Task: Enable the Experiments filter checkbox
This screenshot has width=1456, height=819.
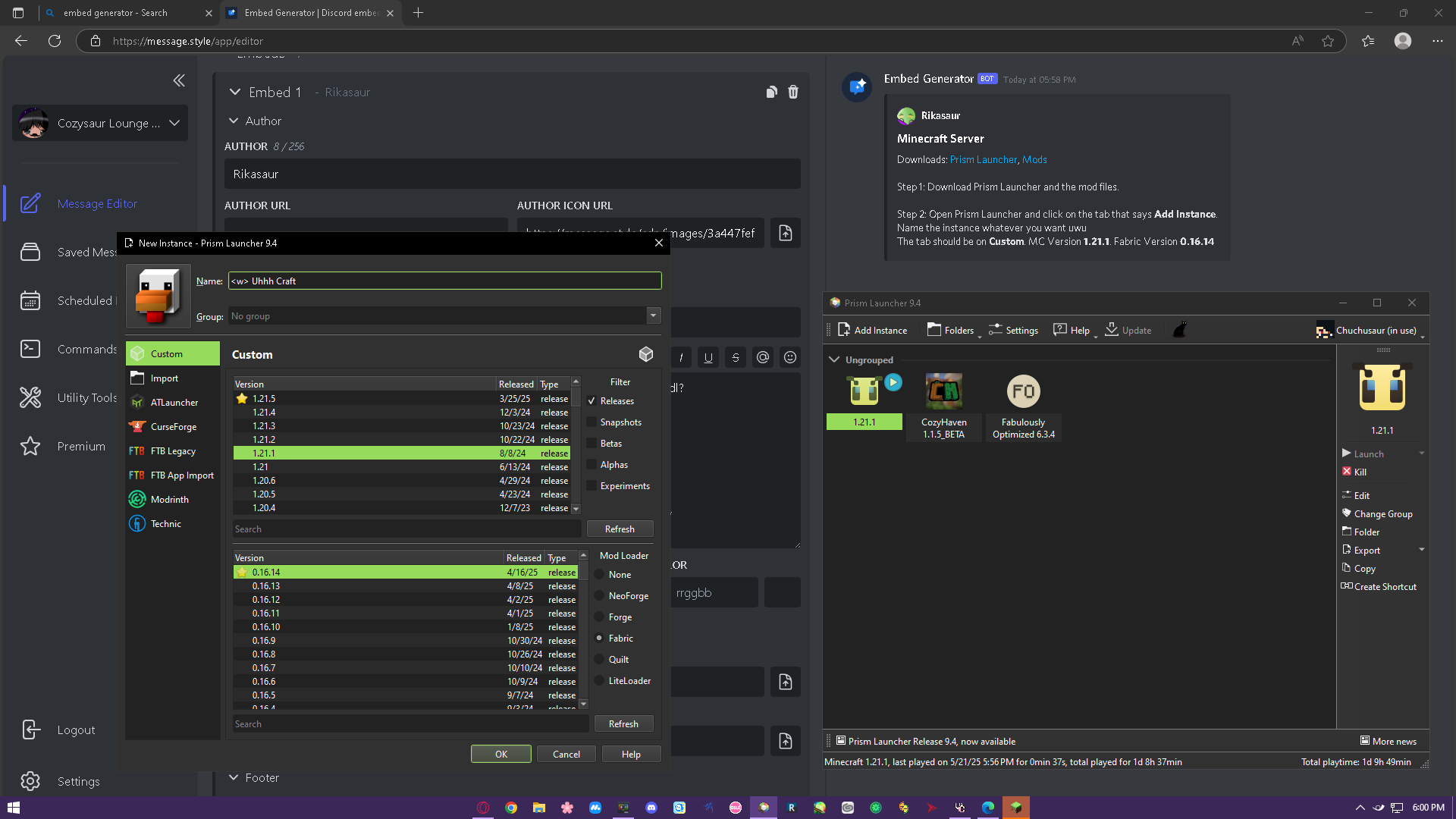Action: point(591,486)
